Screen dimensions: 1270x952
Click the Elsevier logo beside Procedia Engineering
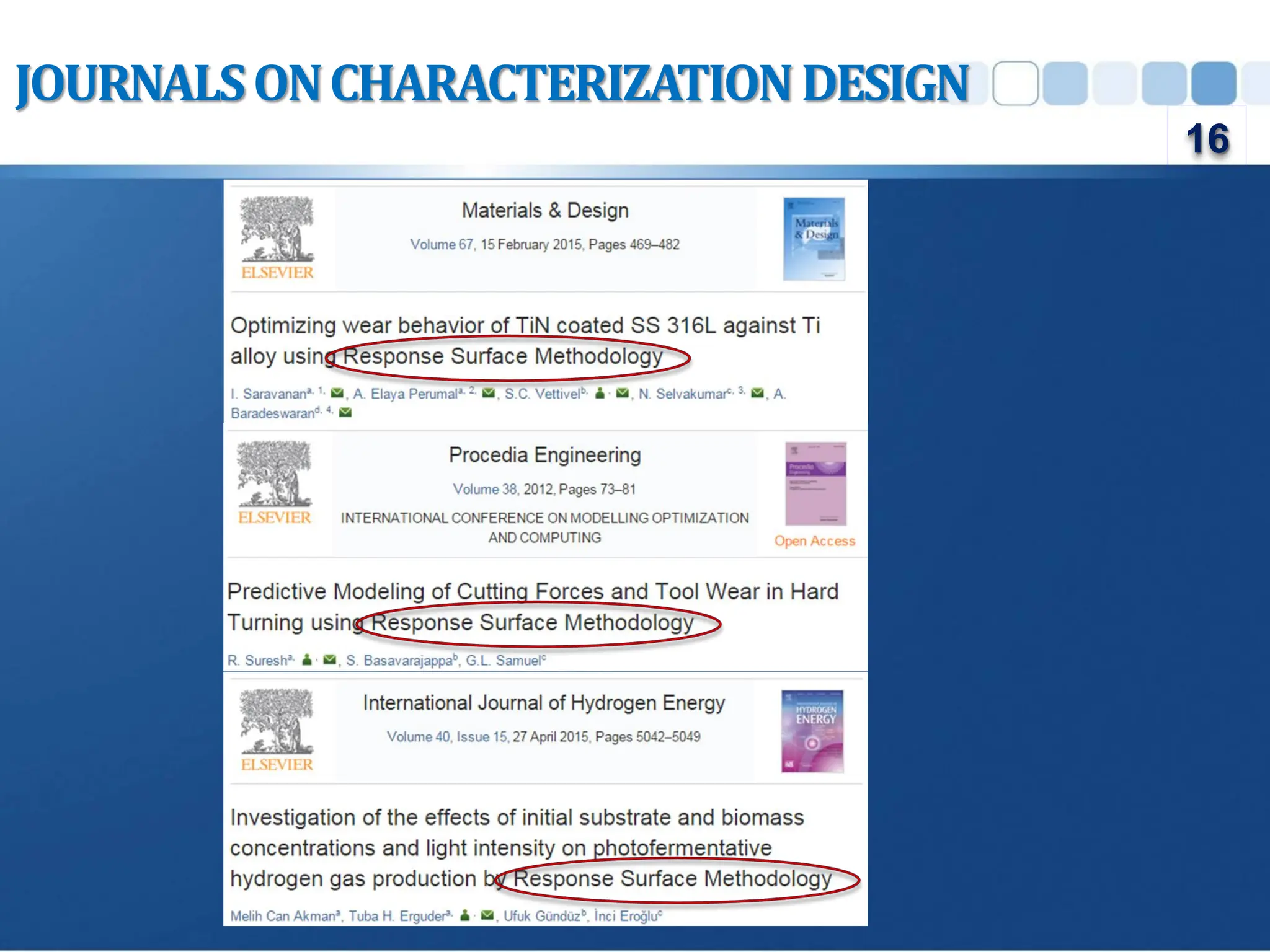tap(275, 483)
